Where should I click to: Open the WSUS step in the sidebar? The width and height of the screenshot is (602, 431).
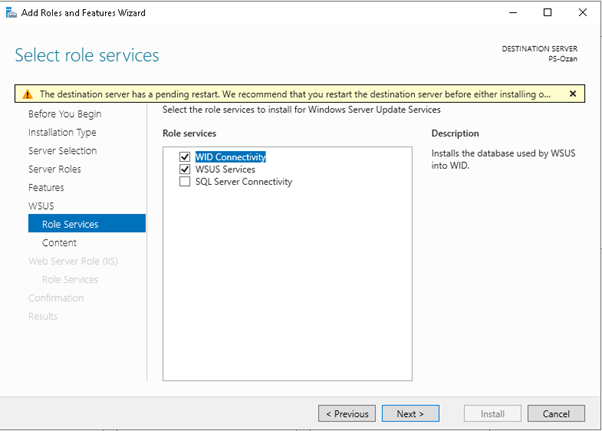(x=42, y=206)
